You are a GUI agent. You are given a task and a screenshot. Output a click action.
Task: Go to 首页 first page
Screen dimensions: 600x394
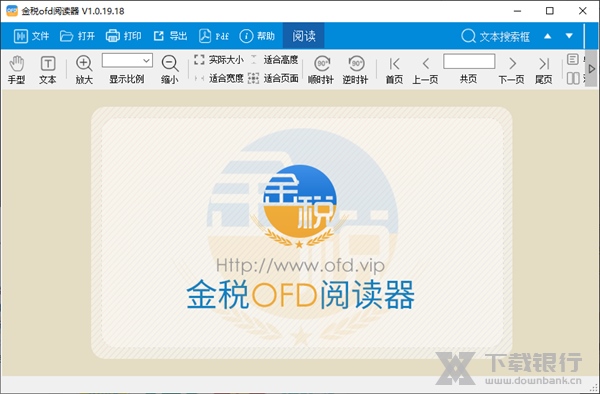click(x=394, y=70)
